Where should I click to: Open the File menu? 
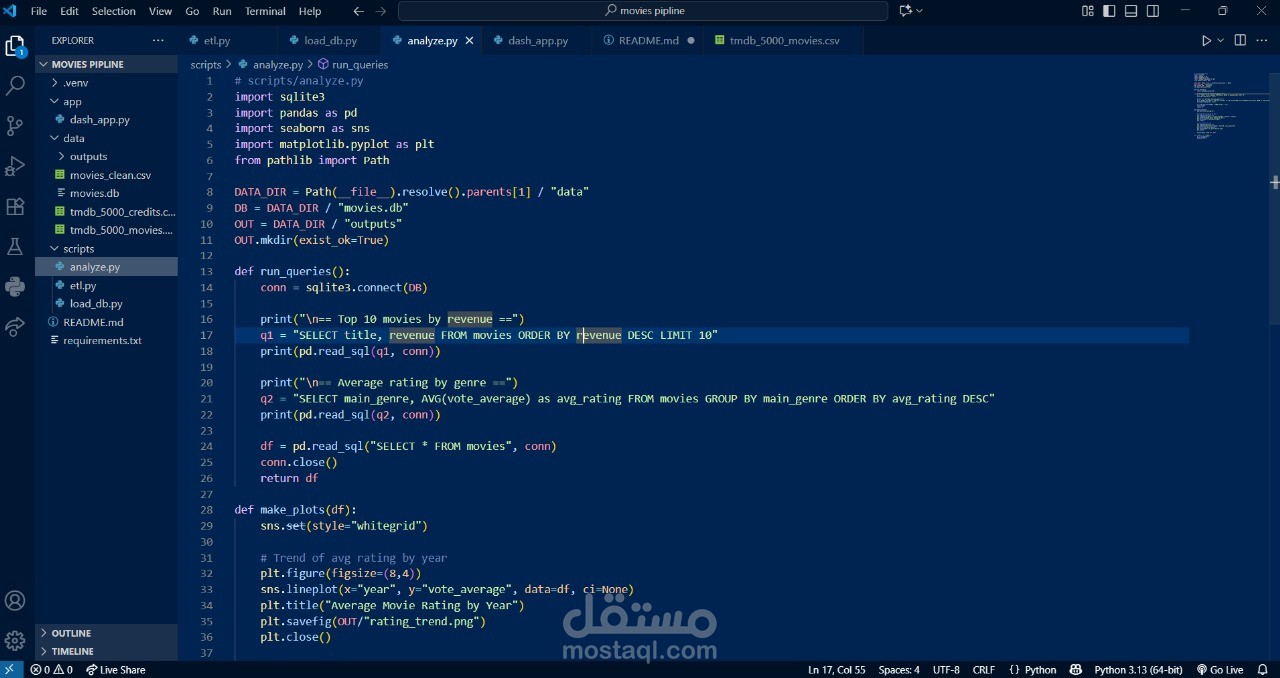(x=39, y=11)
